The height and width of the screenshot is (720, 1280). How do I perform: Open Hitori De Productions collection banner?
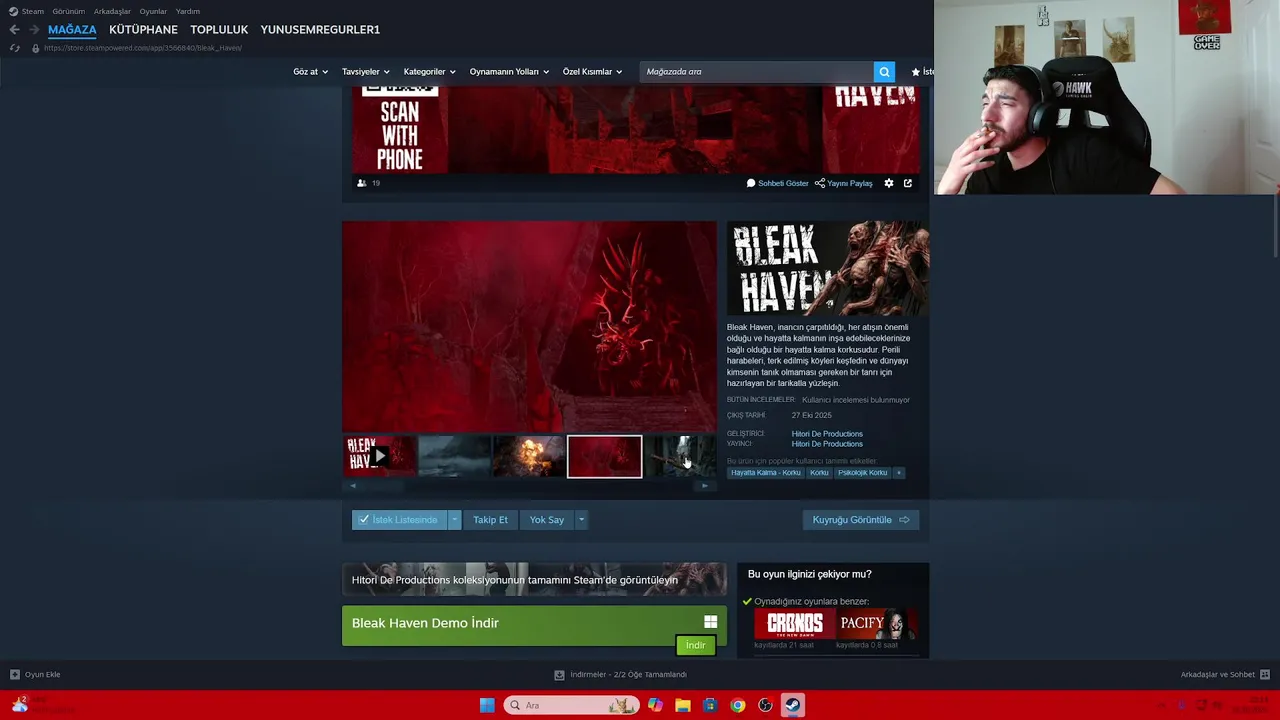coord(534,579)
